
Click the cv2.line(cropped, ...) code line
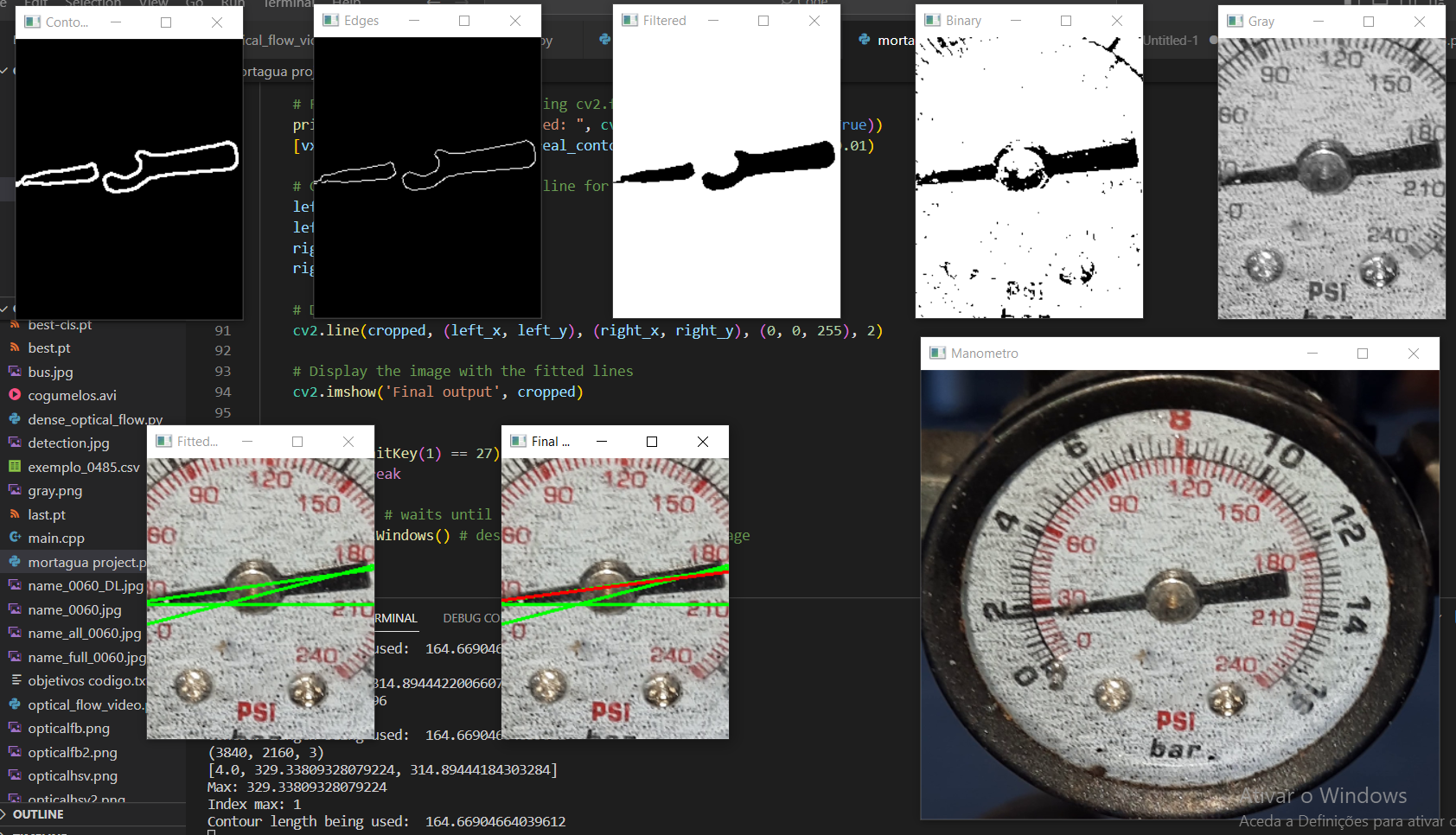coord(587,330)
